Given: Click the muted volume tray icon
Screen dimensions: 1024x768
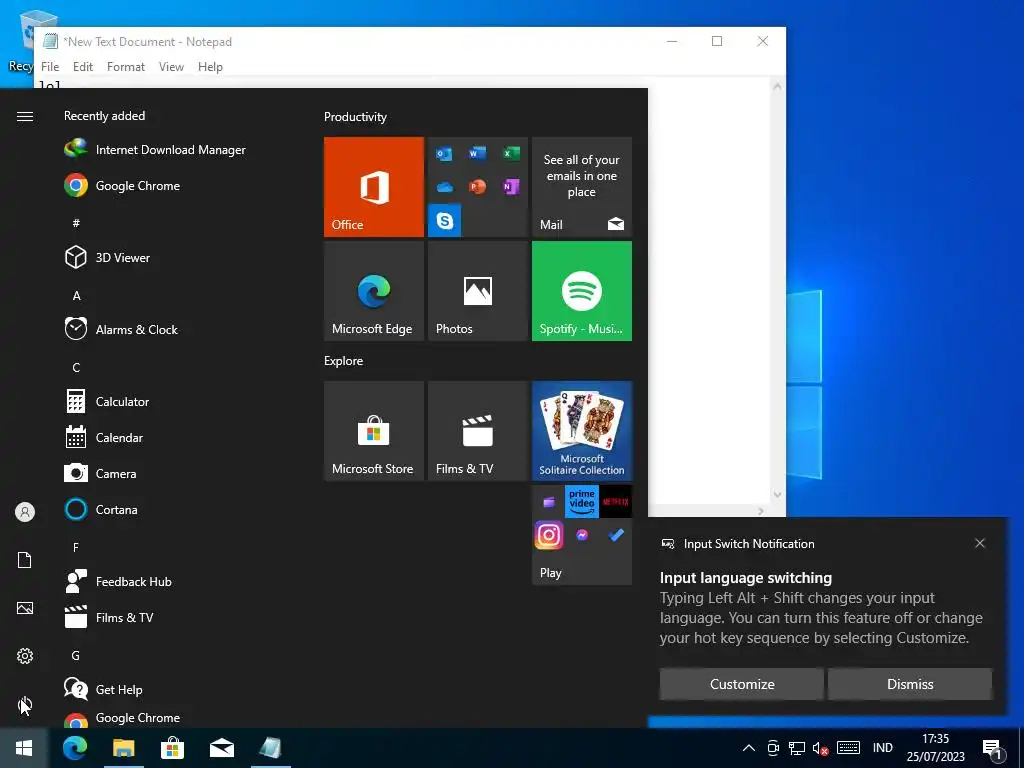Looking at the screenshot, I should [820, 748].
